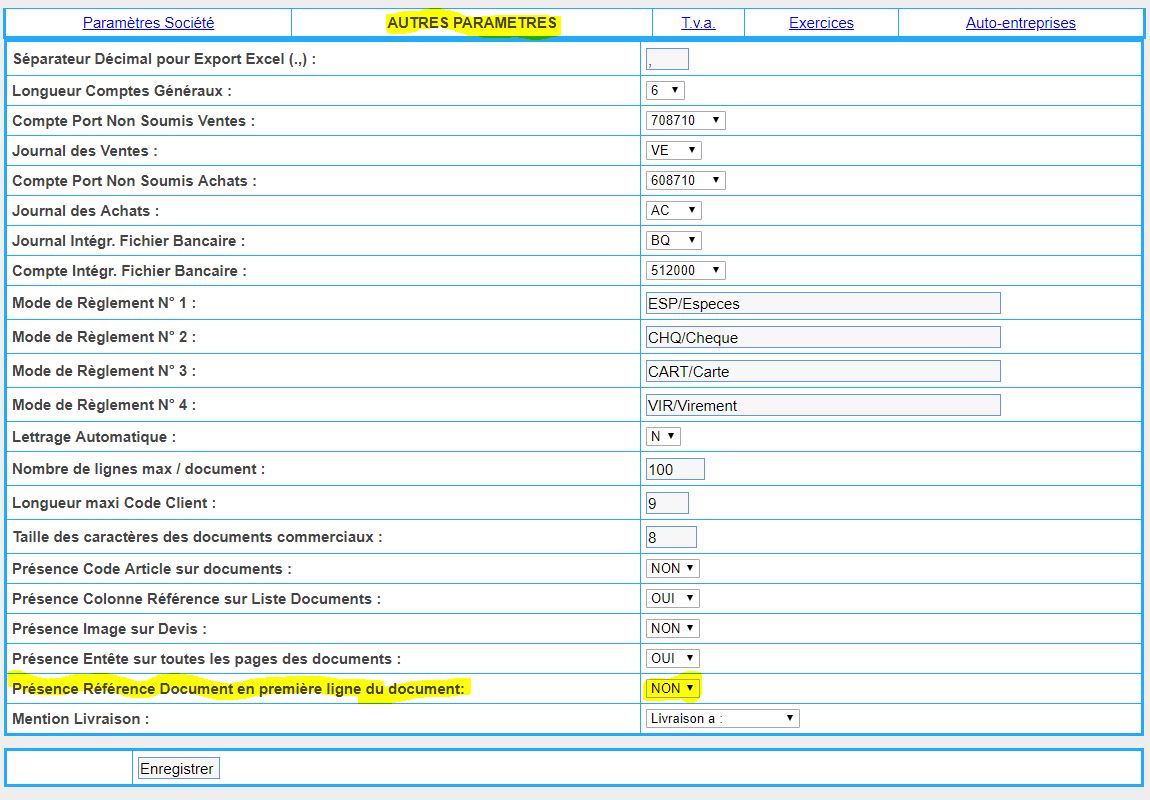Viewport: 1150px width, 800px height.
Task: Click the Enregistrer button
Action: [177, 769]
